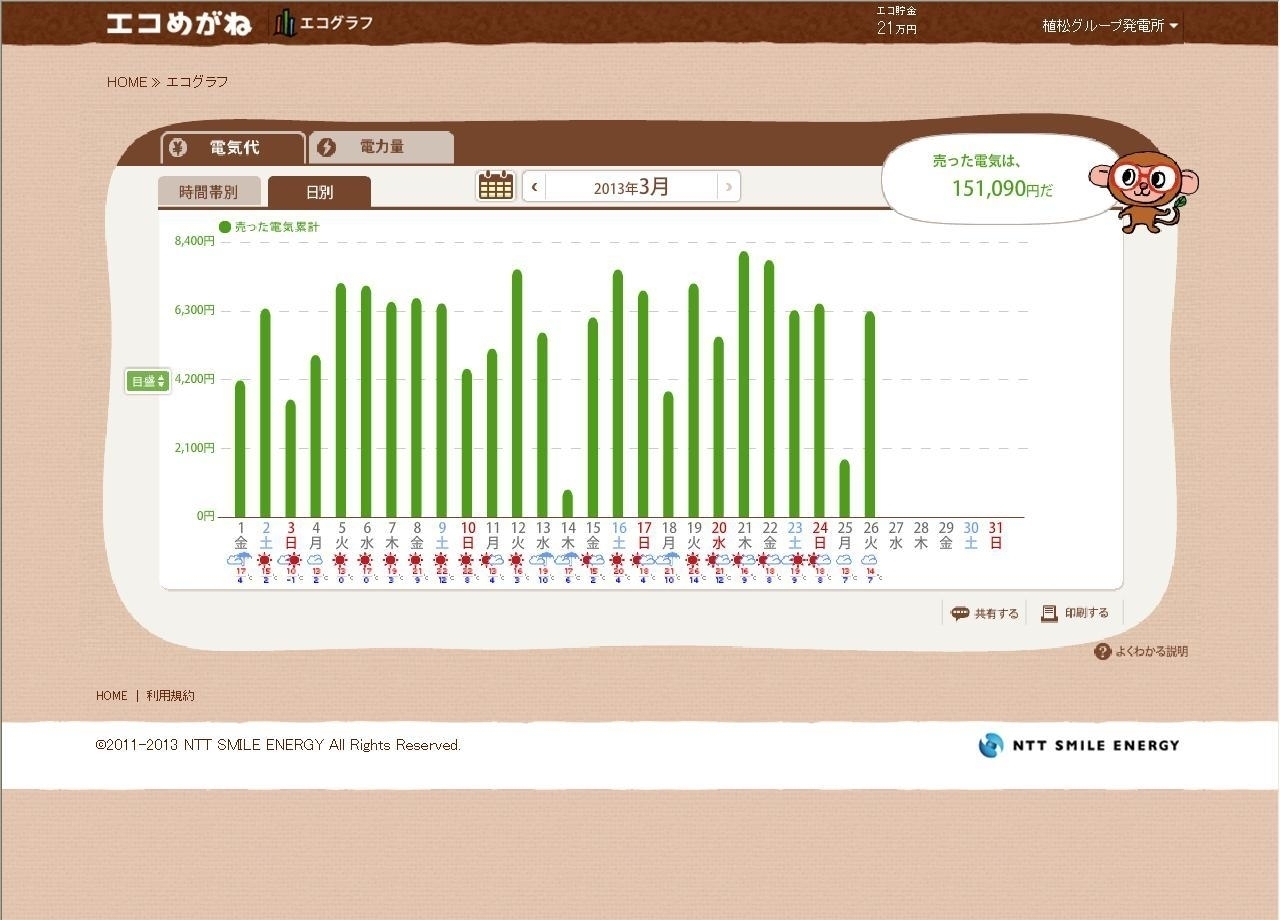Click the cloud icon under day 26

[x=870, y=560]
